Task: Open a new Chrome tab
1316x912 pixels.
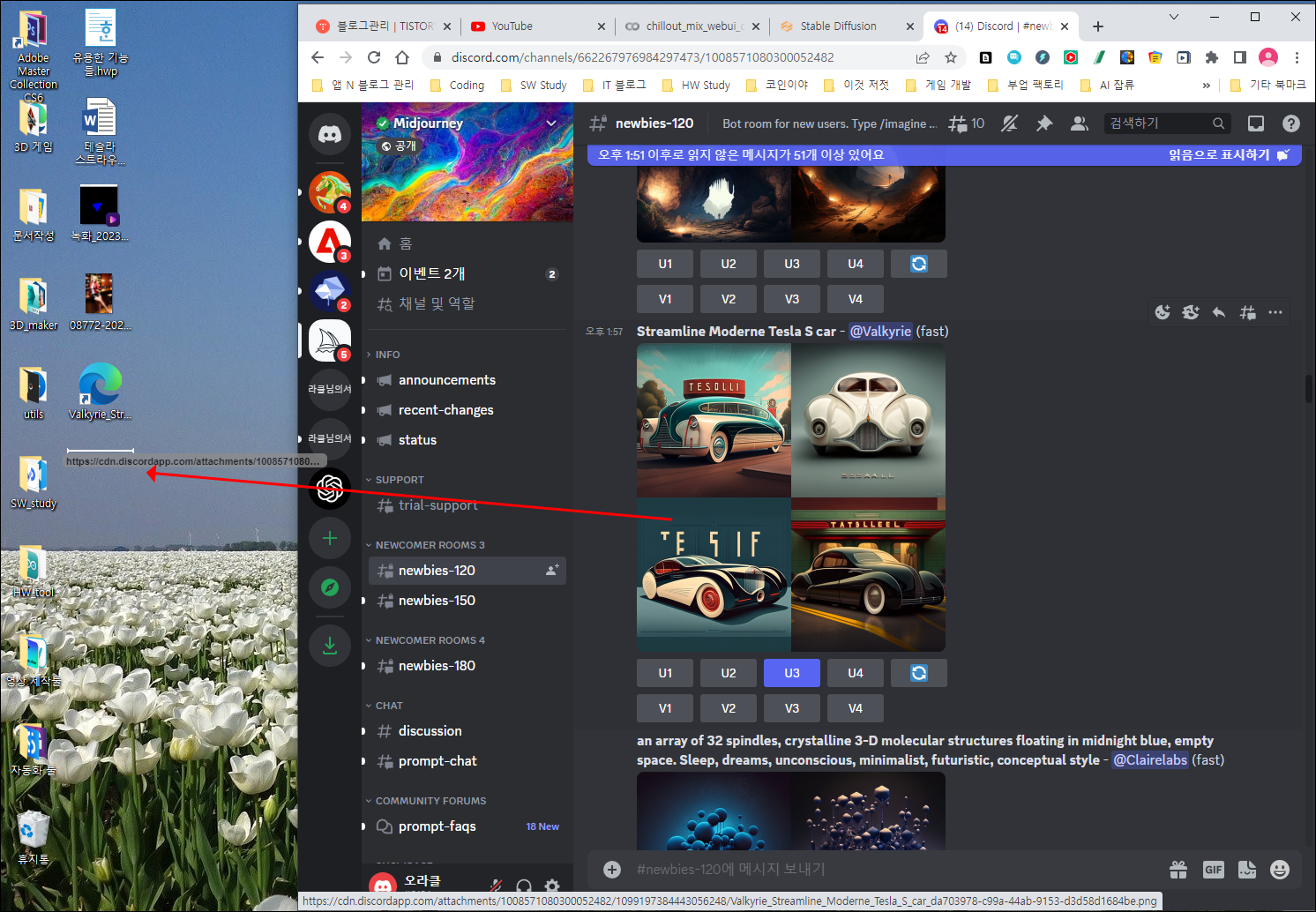Action: pyautogui.click(x=1098, y=26)
